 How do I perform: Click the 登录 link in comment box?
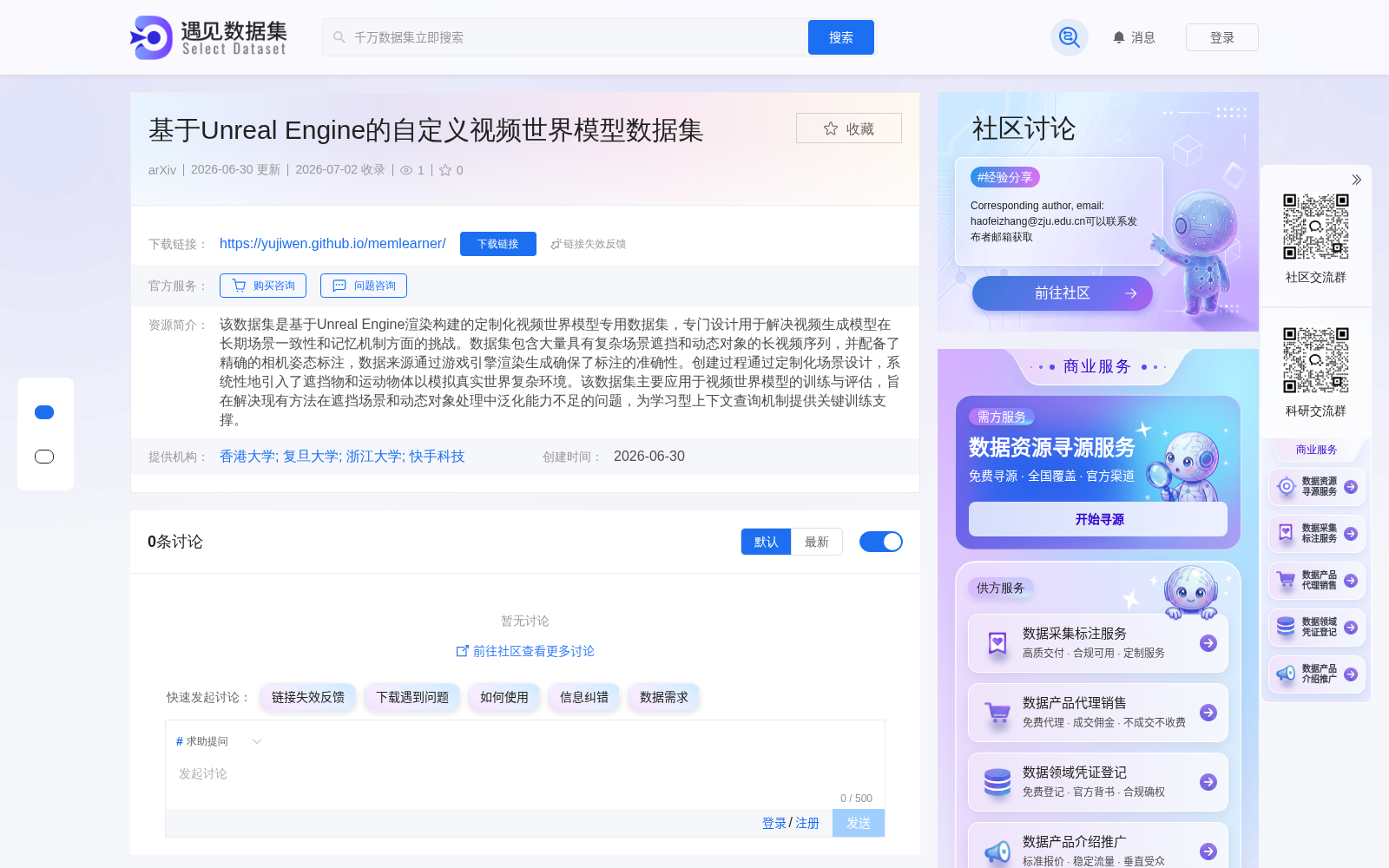(x=774, y=823)
